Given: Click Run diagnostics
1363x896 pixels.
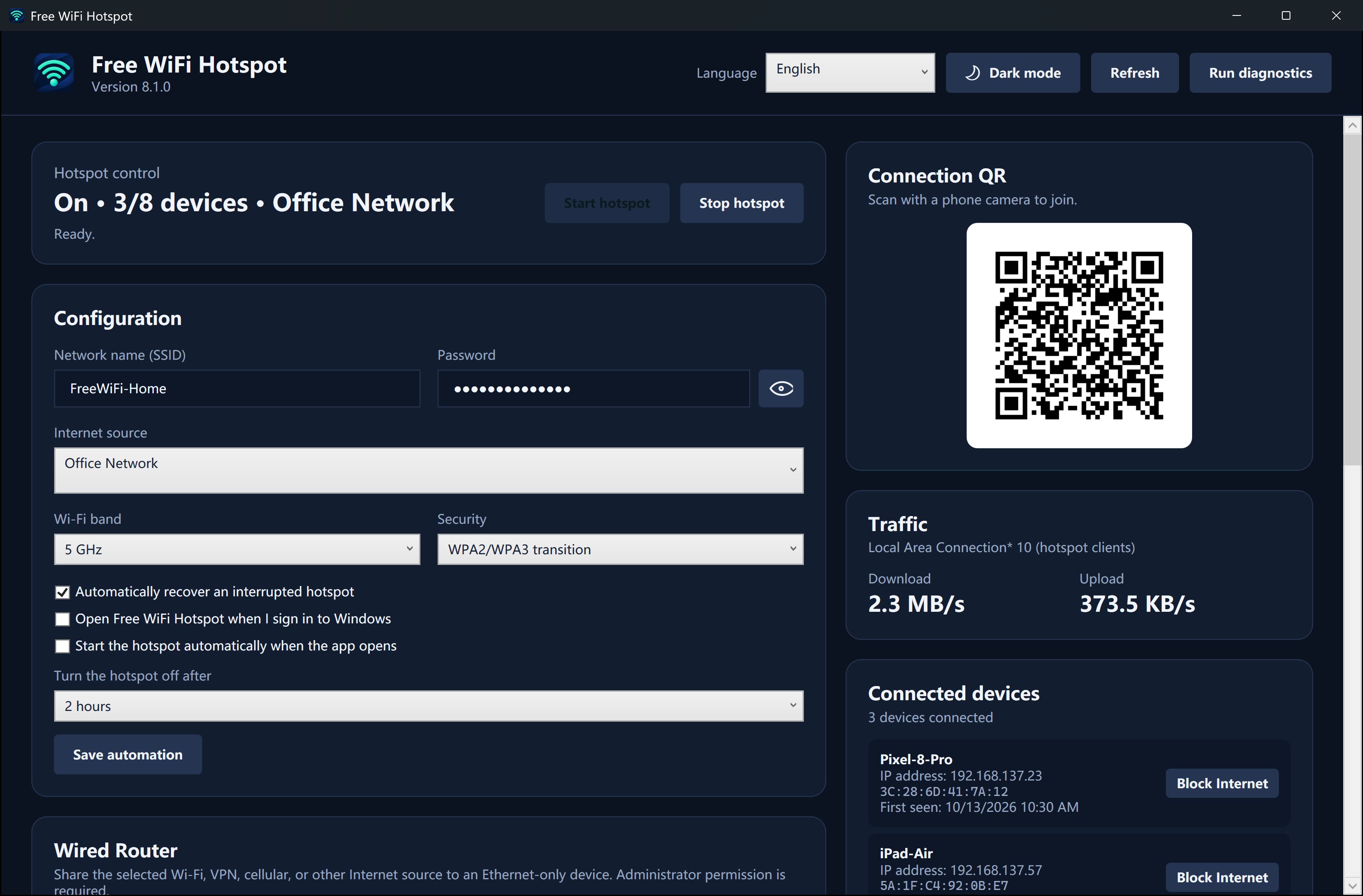Looking at the screenshot, I should pos(1260,73).
